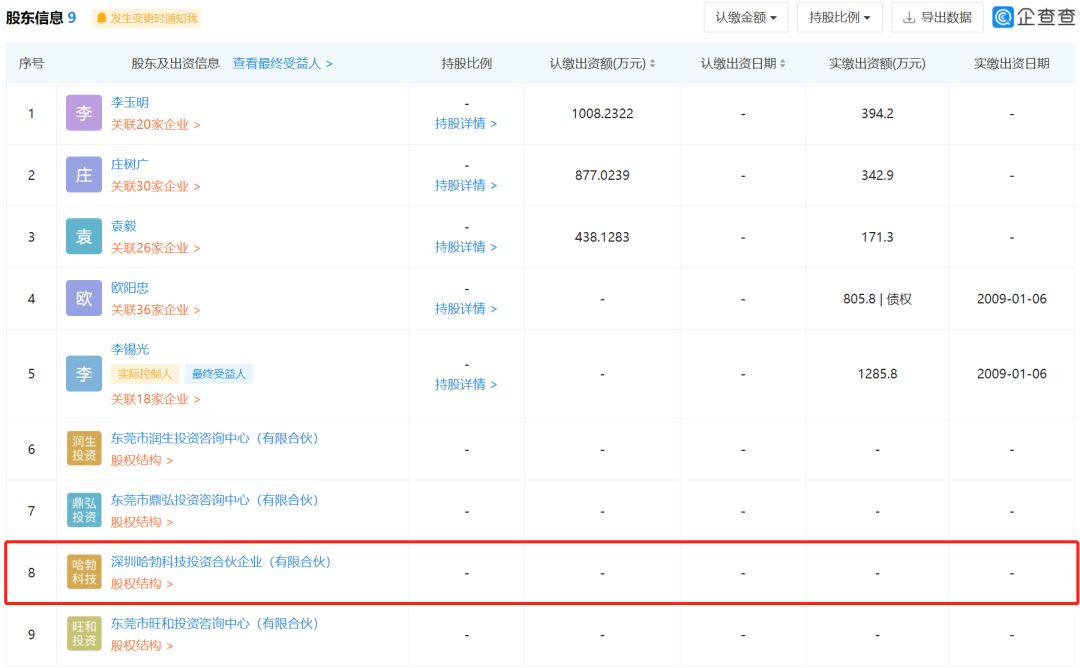Select the 877.0239 subscribed amount cell
Viewport: 1080px width, 668px height.
click(602, 176)
